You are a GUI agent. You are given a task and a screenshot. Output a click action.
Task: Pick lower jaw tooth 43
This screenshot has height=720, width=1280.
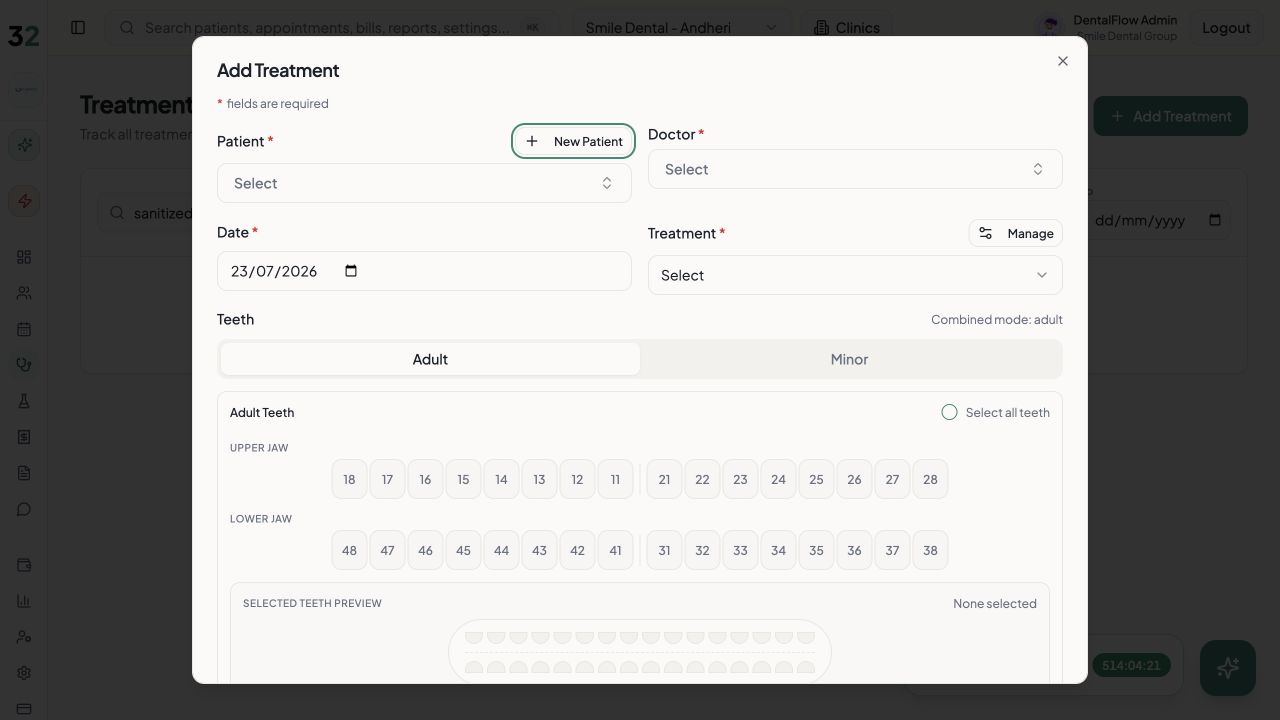(x=539, y=550)
